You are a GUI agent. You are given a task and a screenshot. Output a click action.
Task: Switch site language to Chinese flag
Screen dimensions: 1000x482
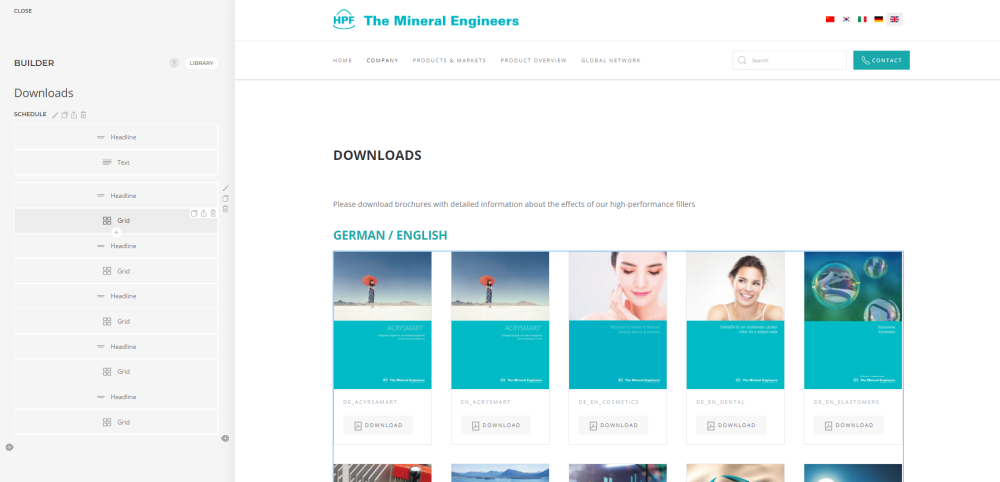point(830,19)
